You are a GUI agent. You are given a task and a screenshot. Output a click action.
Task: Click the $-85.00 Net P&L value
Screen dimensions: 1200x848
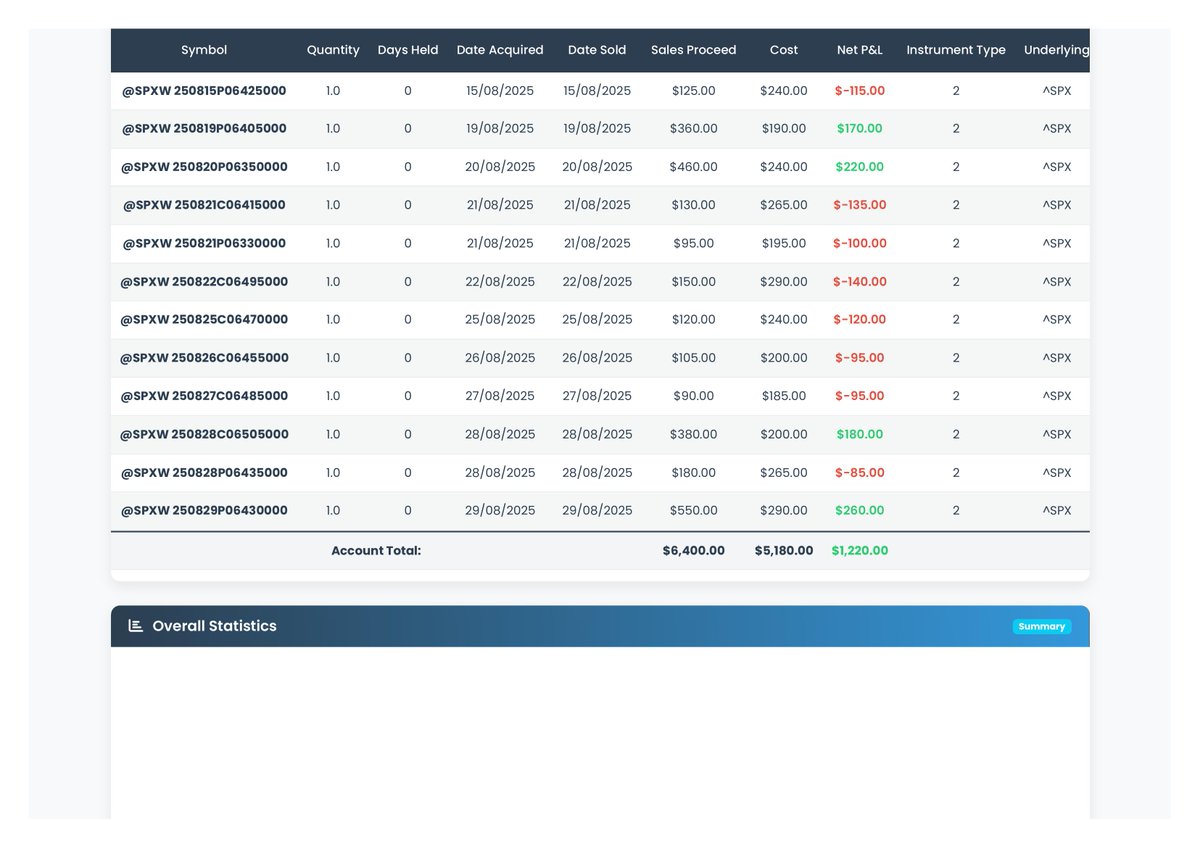[860, 473]
